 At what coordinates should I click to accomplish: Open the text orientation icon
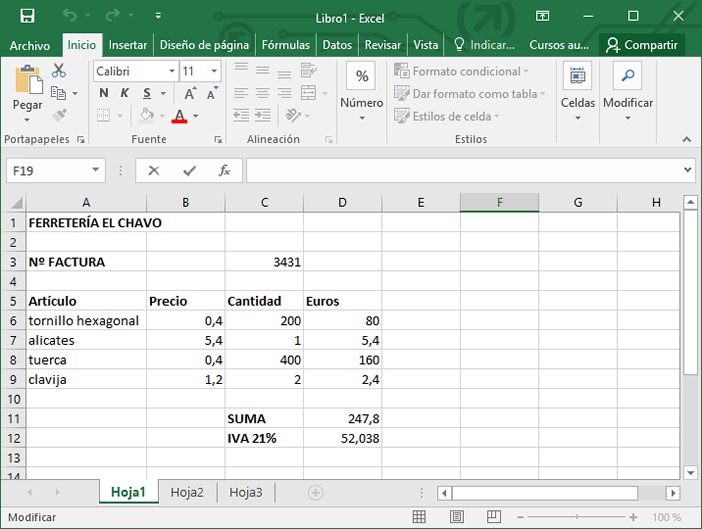293,115
